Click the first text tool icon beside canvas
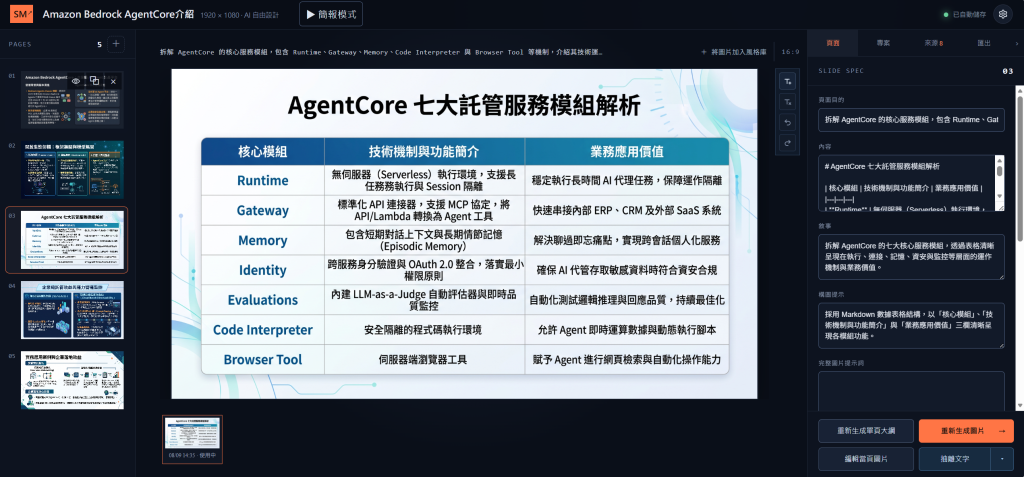The height and width of the screenshot is (477, 1024). tap(788, 81)
